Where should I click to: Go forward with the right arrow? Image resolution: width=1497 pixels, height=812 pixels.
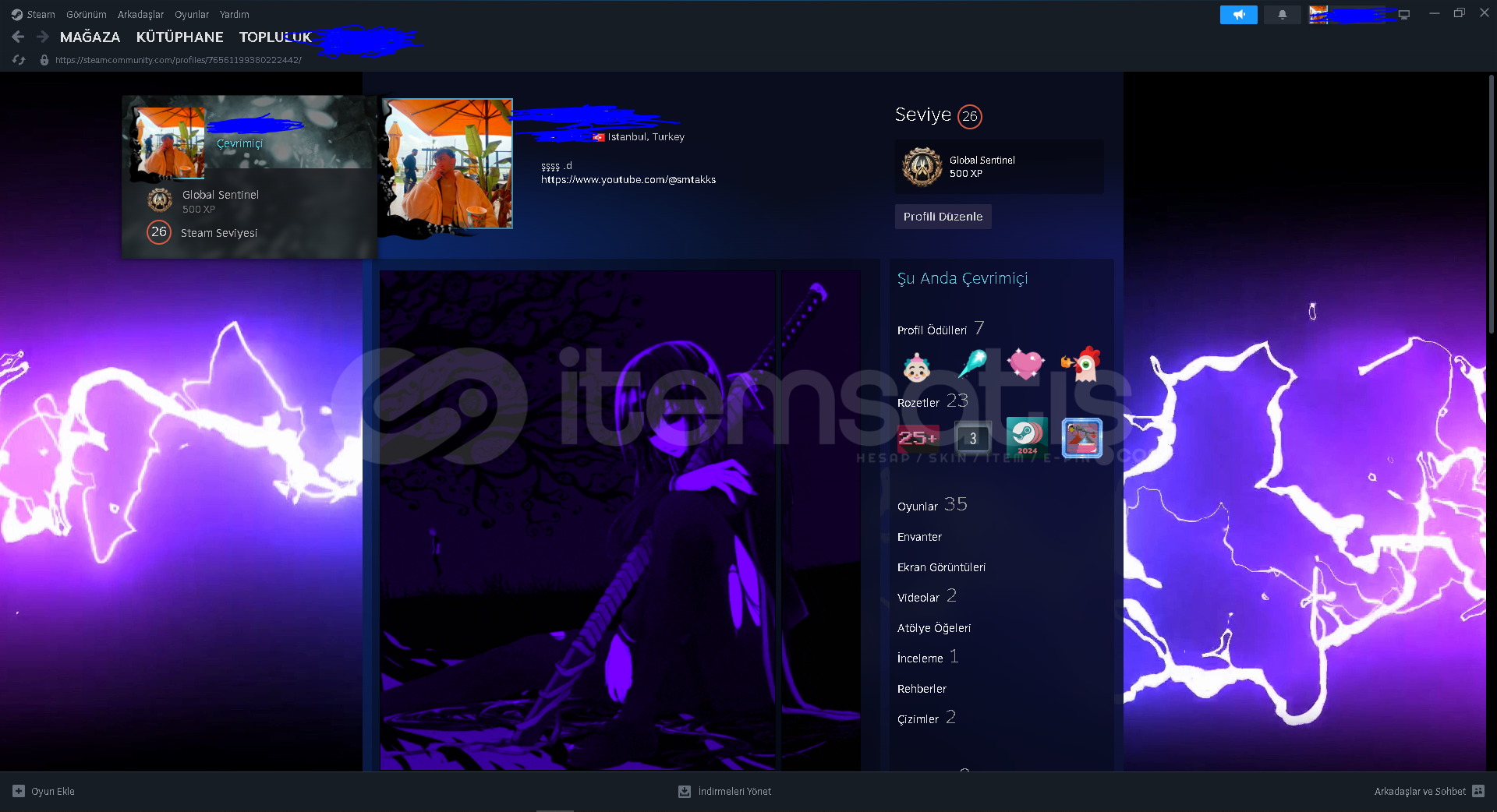point(43,37)
